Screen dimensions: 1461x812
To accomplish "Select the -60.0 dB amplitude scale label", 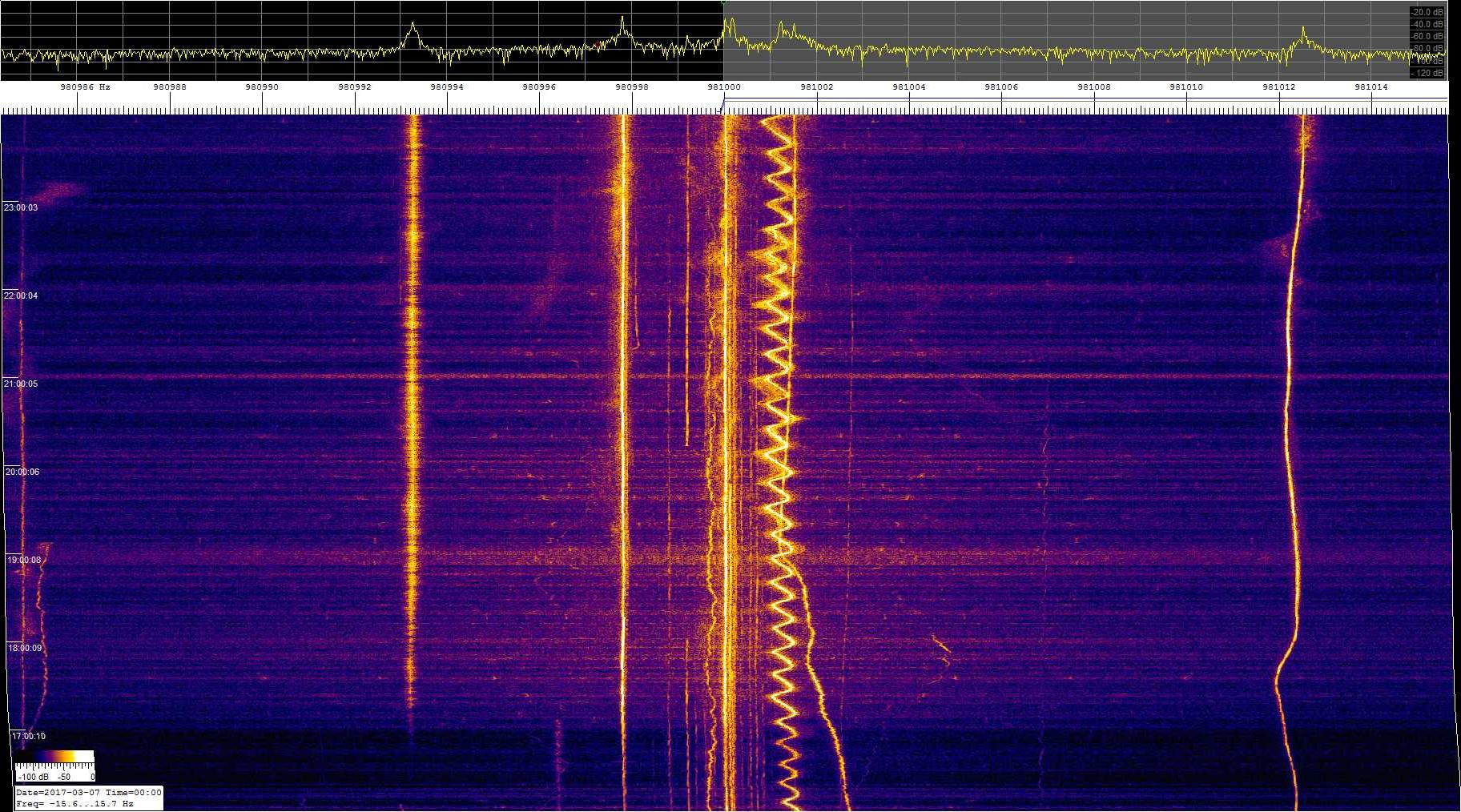I will pyautogui.click(x=1428, y=37).
